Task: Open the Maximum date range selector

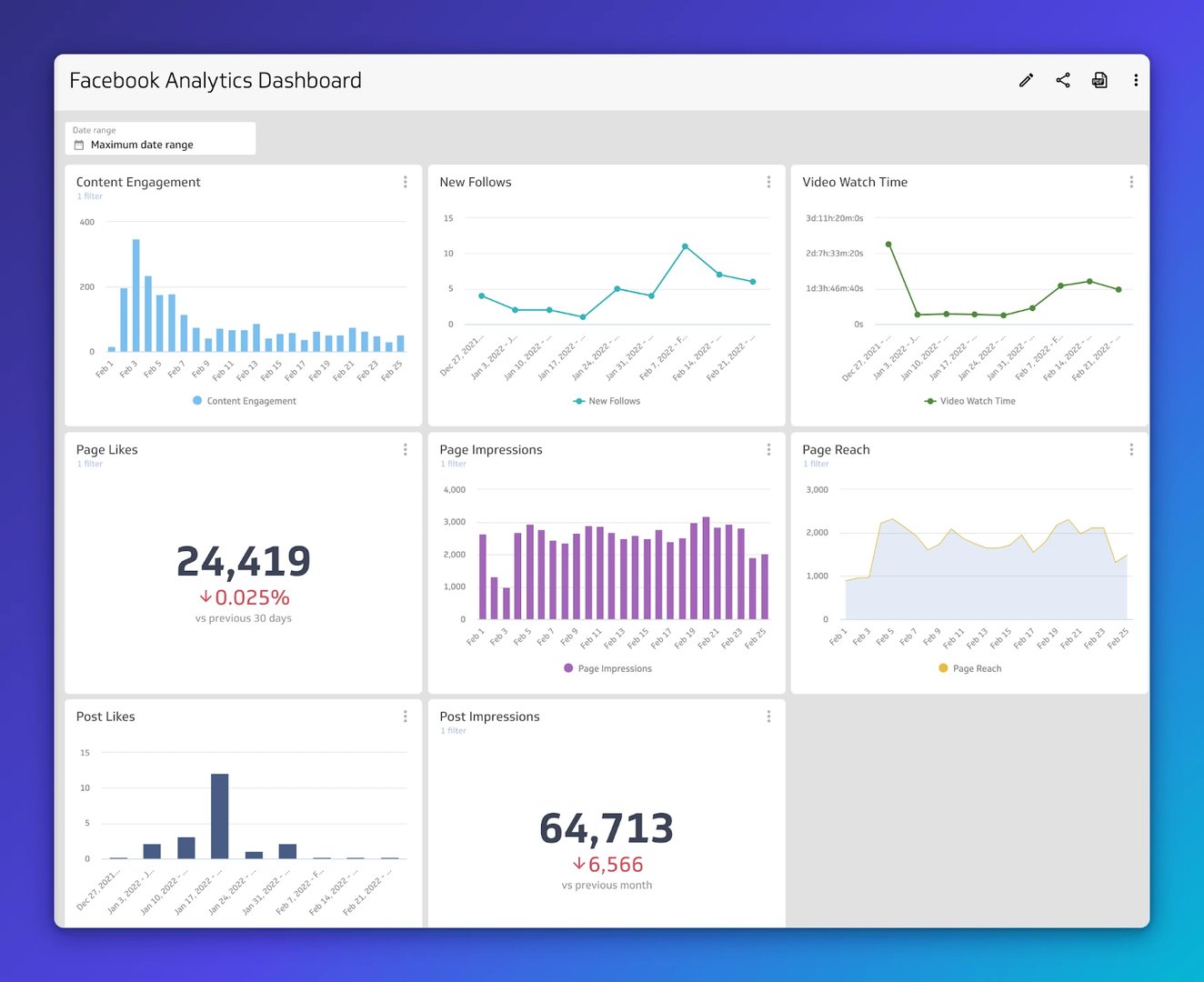Action: click(x=160, y=138)
